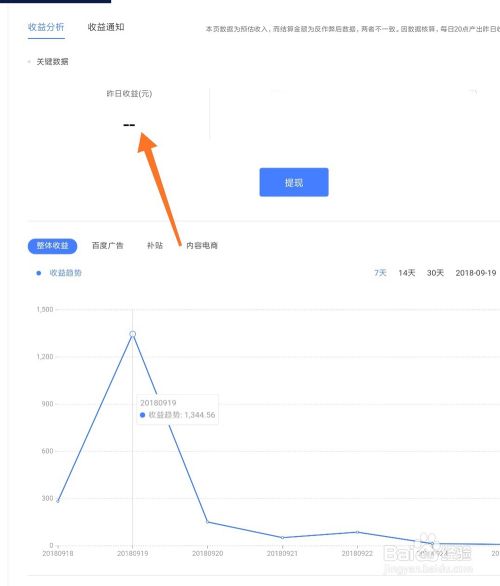Click the blue 提现 button
The image size is (500, 586).
(294, 182)
